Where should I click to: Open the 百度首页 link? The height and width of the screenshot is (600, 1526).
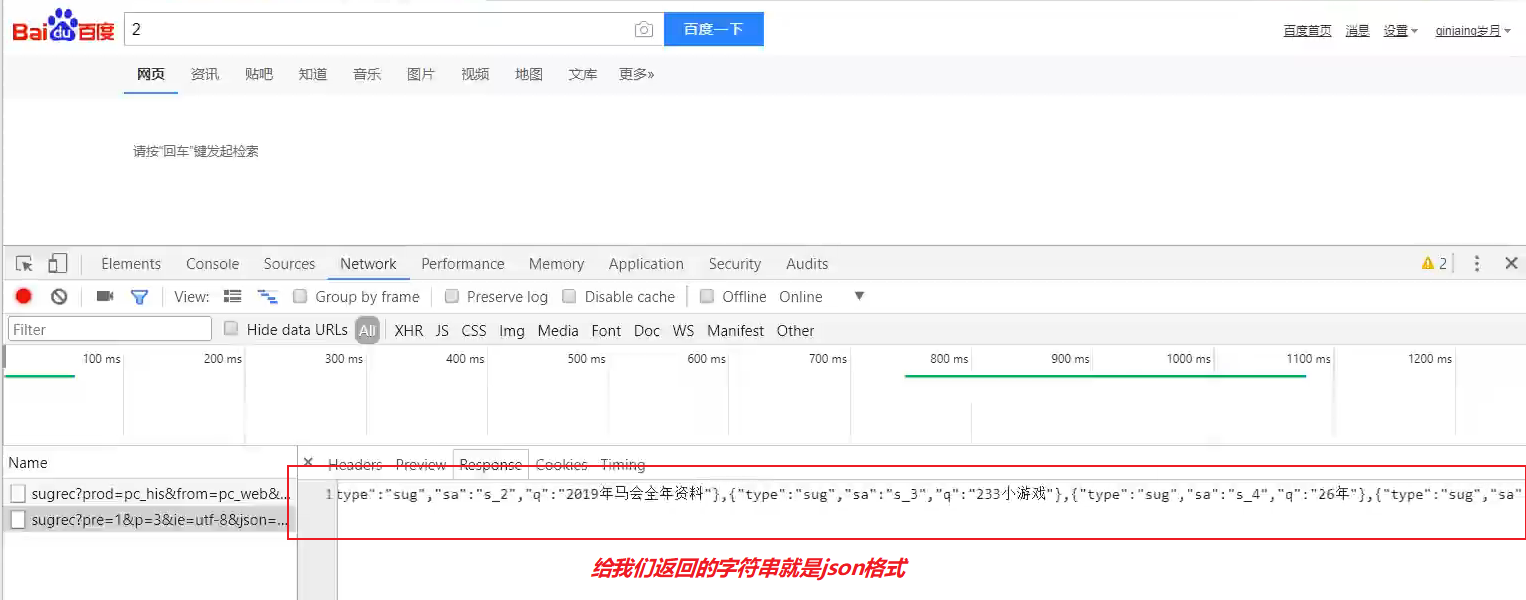point(1307,31)
